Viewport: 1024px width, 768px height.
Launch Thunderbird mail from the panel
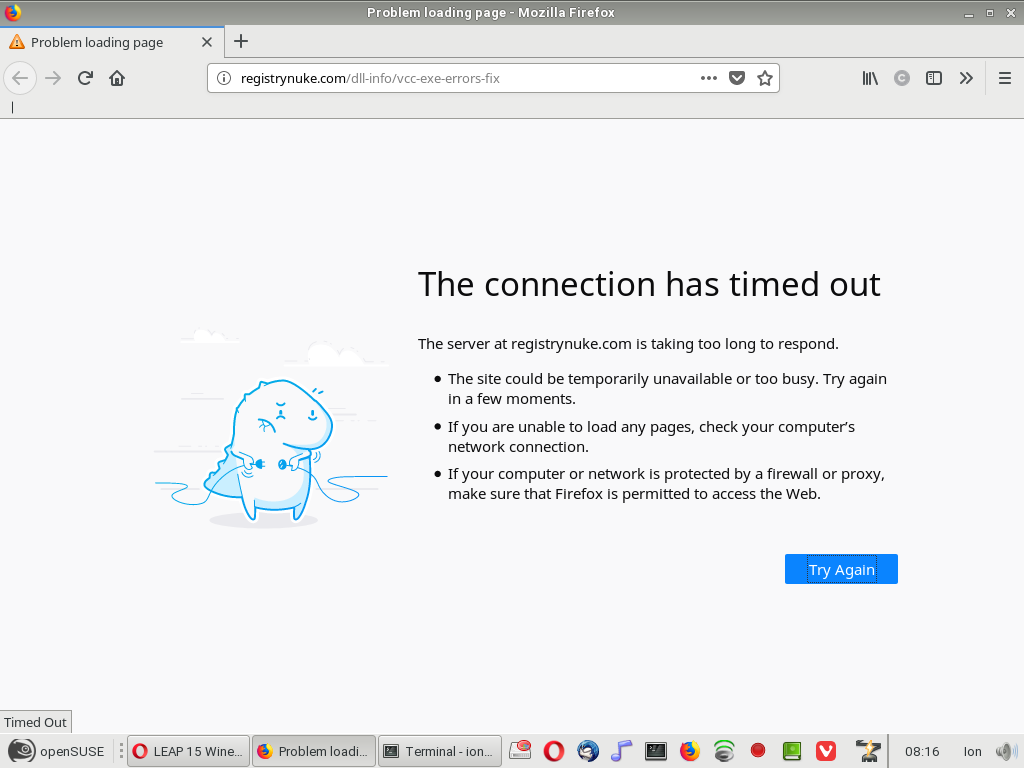click(x=588, y=751)
